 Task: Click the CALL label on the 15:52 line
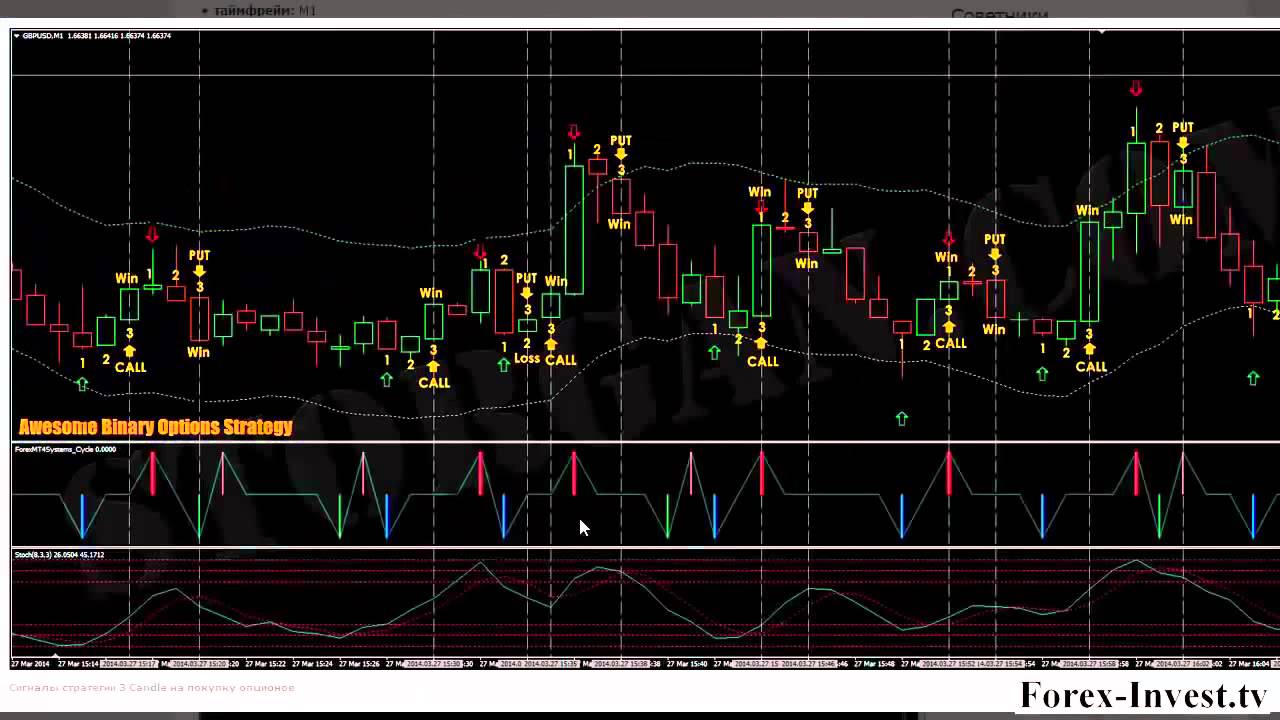pyautogui.click(x=950, y=343)
